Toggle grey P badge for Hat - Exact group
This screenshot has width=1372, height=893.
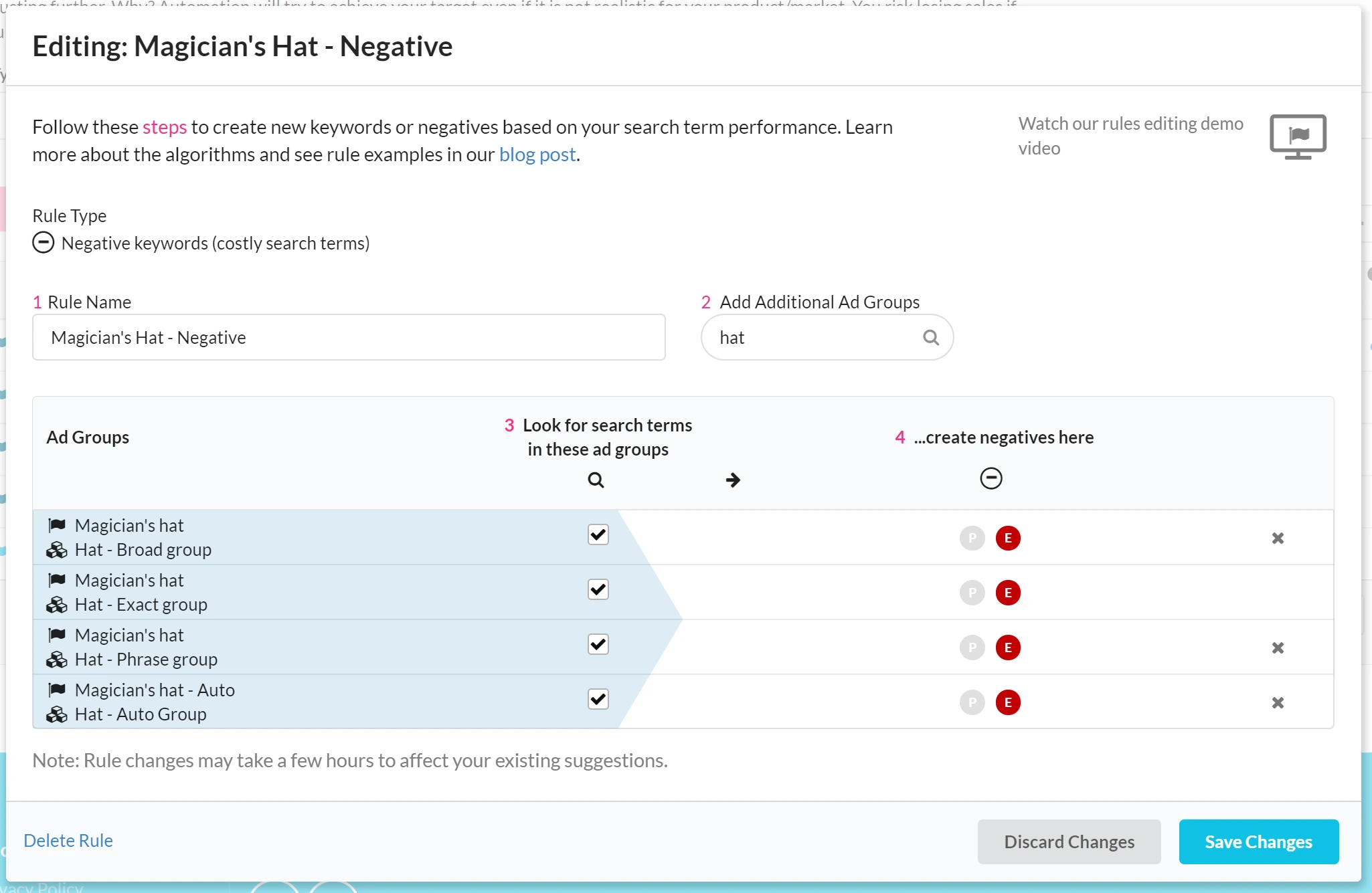972,593
